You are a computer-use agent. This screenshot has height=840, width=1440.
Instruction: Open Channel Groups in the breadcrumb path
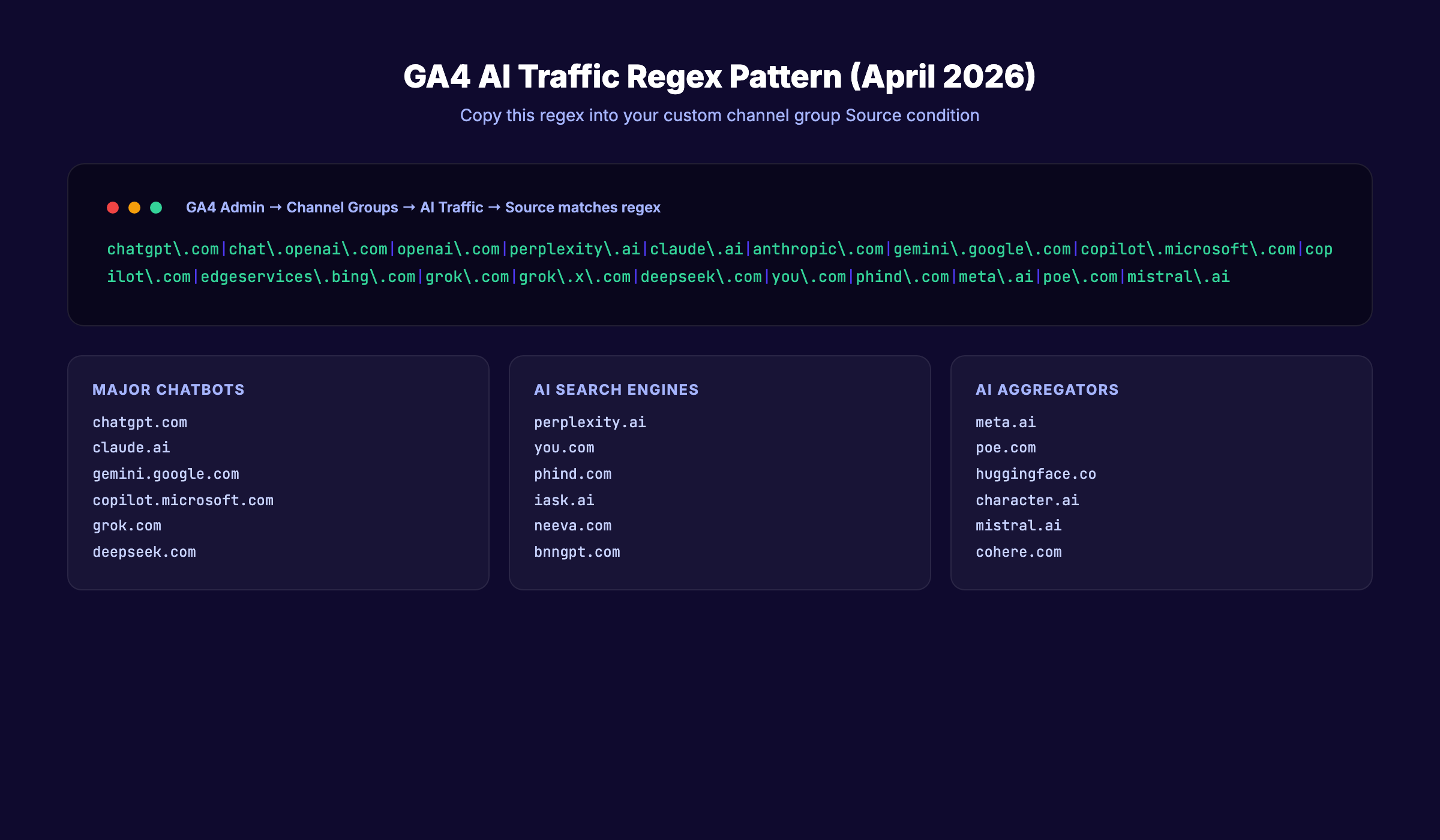(x=342, y=207)
